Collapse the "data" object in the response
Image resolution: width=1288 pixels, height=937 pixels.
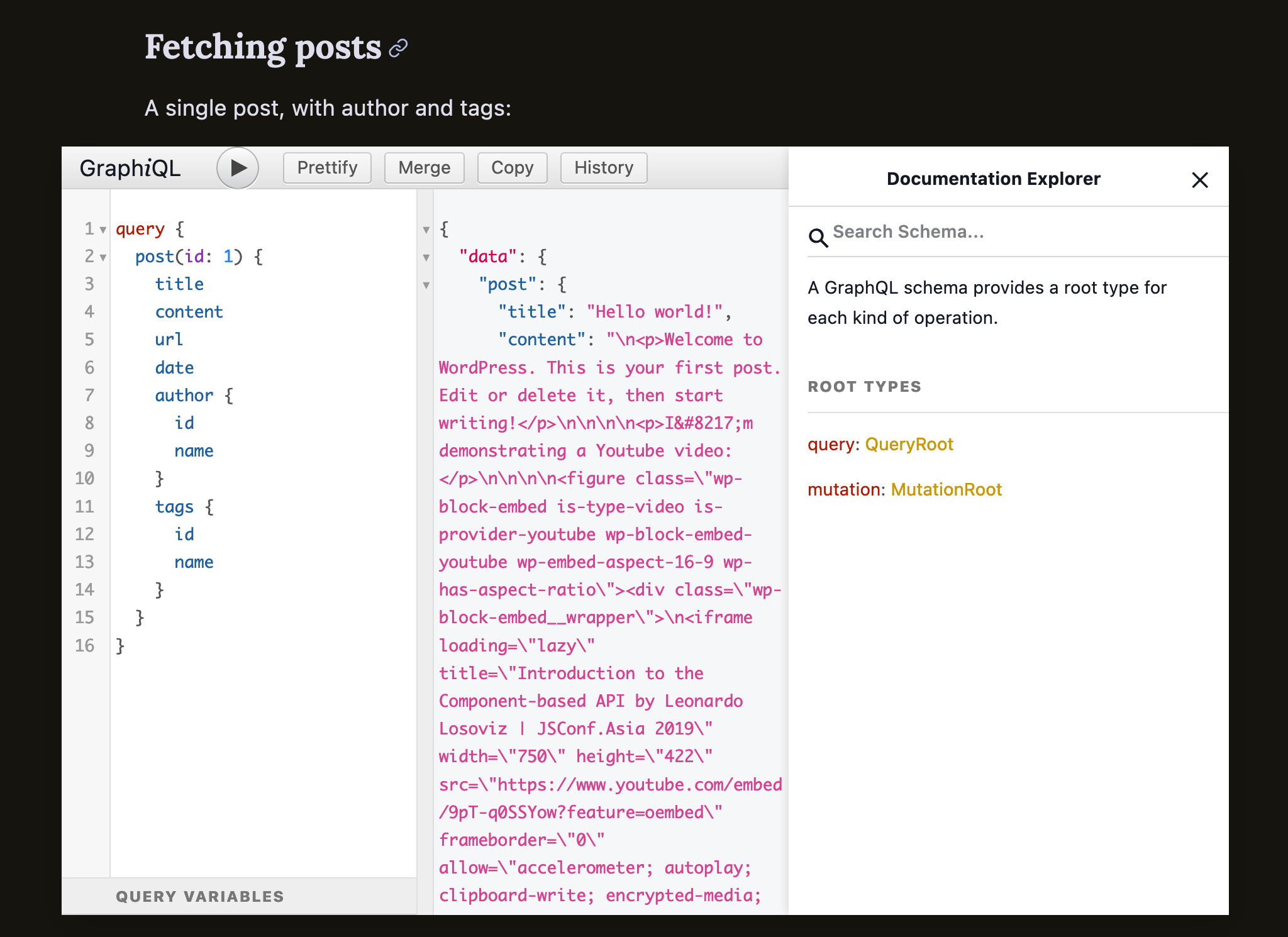pyautogui.click(x=427, y=257)
